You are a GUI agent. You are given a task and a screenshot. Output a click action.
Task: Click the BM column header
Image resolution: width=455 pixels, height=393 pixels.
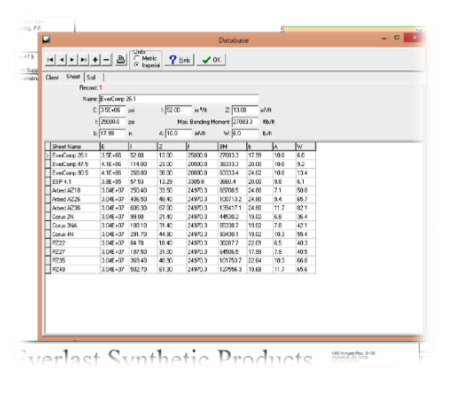(x=232, y=146)
